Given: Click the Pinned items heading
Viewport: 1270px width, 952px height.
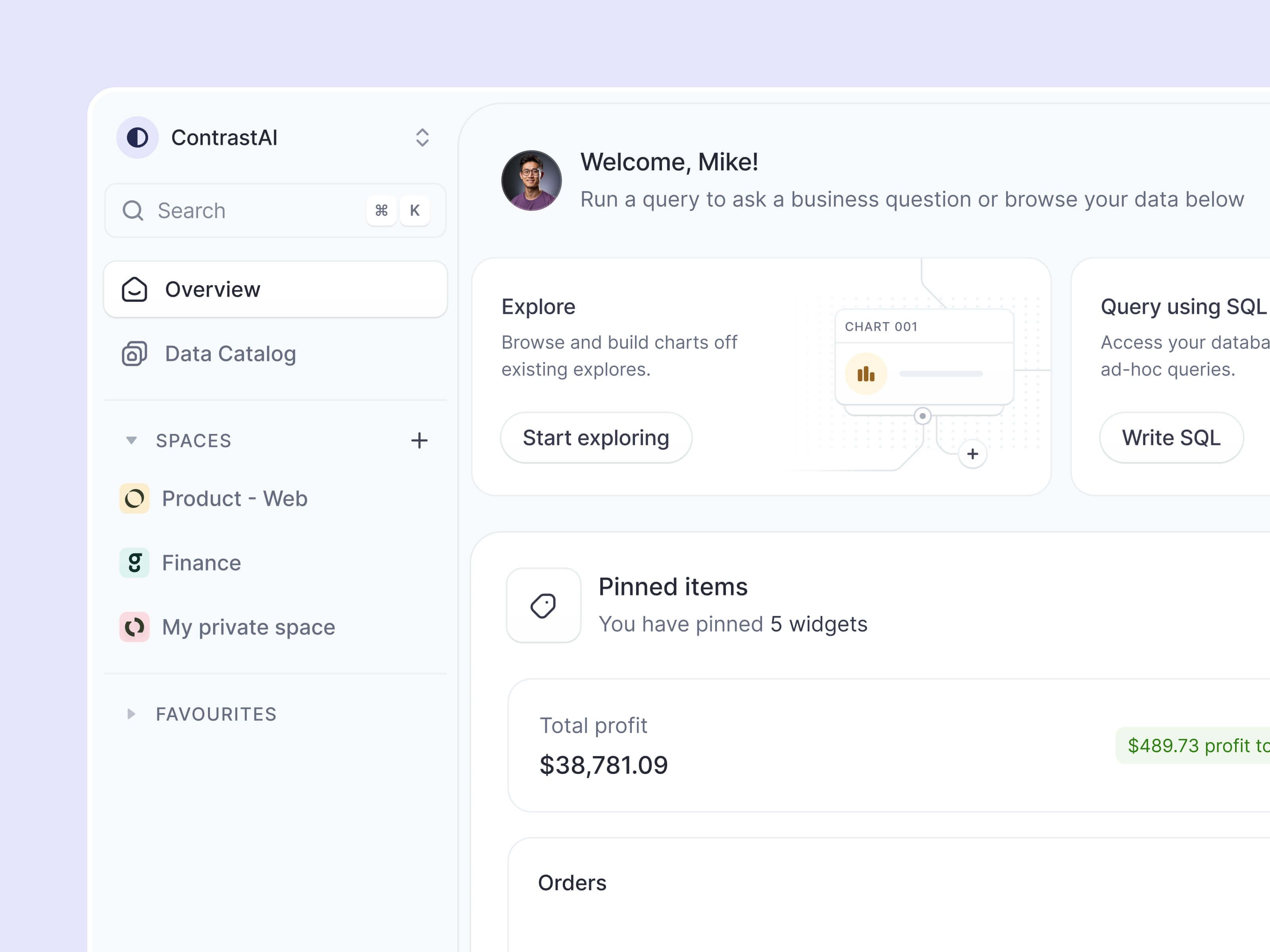Looking at the screenshot, I should (x=673, y=586).
